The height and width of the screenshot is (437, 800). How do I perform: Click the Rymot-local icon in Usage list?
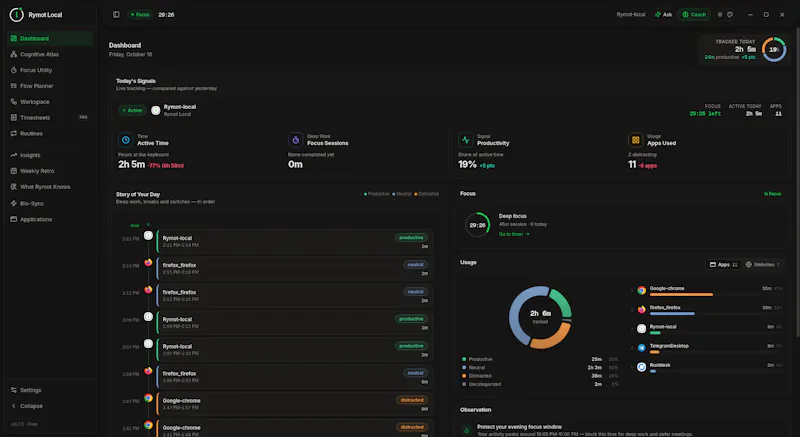point(641,328)
